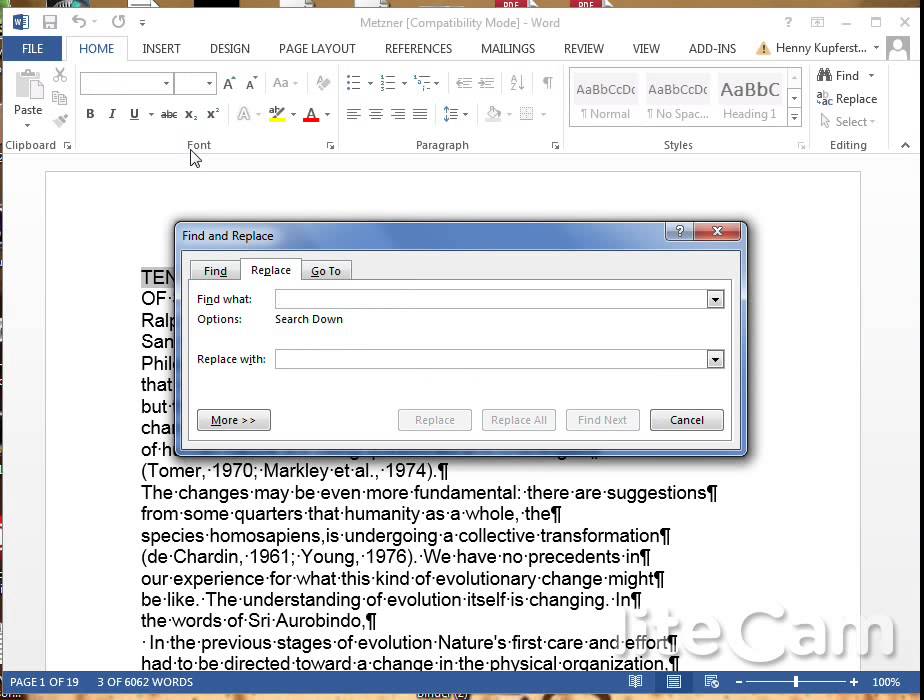Click the zoom slider handle

(796, 682)
